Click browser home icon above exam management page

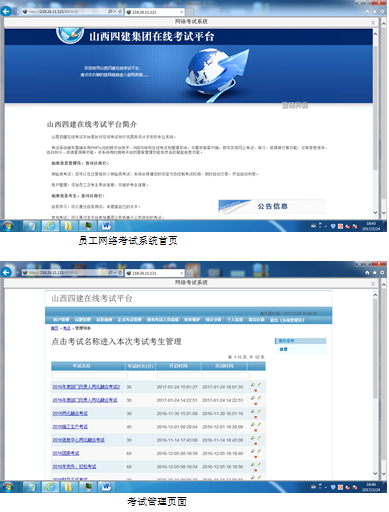click(367, 273)
